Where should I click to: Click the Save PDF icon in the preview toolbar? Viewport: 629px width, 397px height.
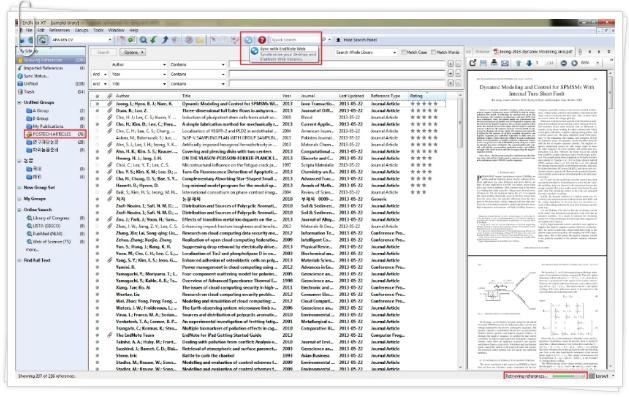click(483, 63)
